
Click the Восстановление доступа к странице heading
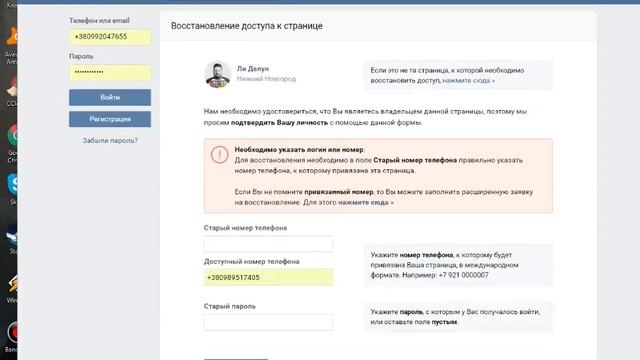[x=247, y=26]
